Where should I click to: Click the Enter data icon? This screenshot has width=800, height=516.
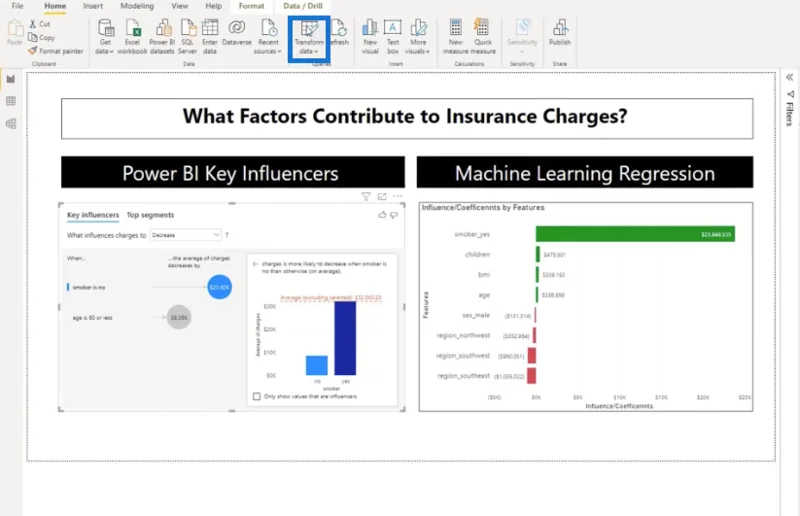[x=210, y=29]
